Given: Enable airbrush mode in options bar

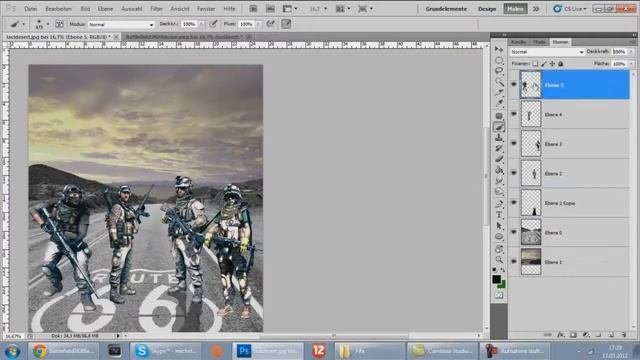Looking at the screenshot, I should (x=270, y=24).
